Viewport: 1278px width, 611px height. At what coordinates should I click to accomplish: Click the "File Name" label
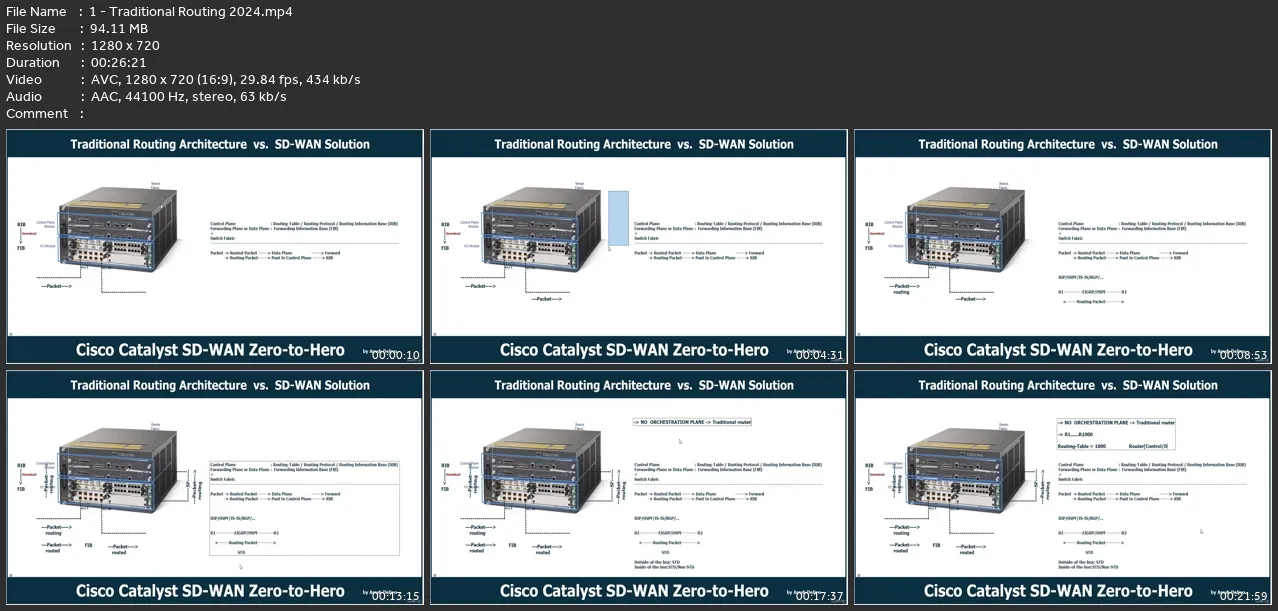tap(36, 11)
